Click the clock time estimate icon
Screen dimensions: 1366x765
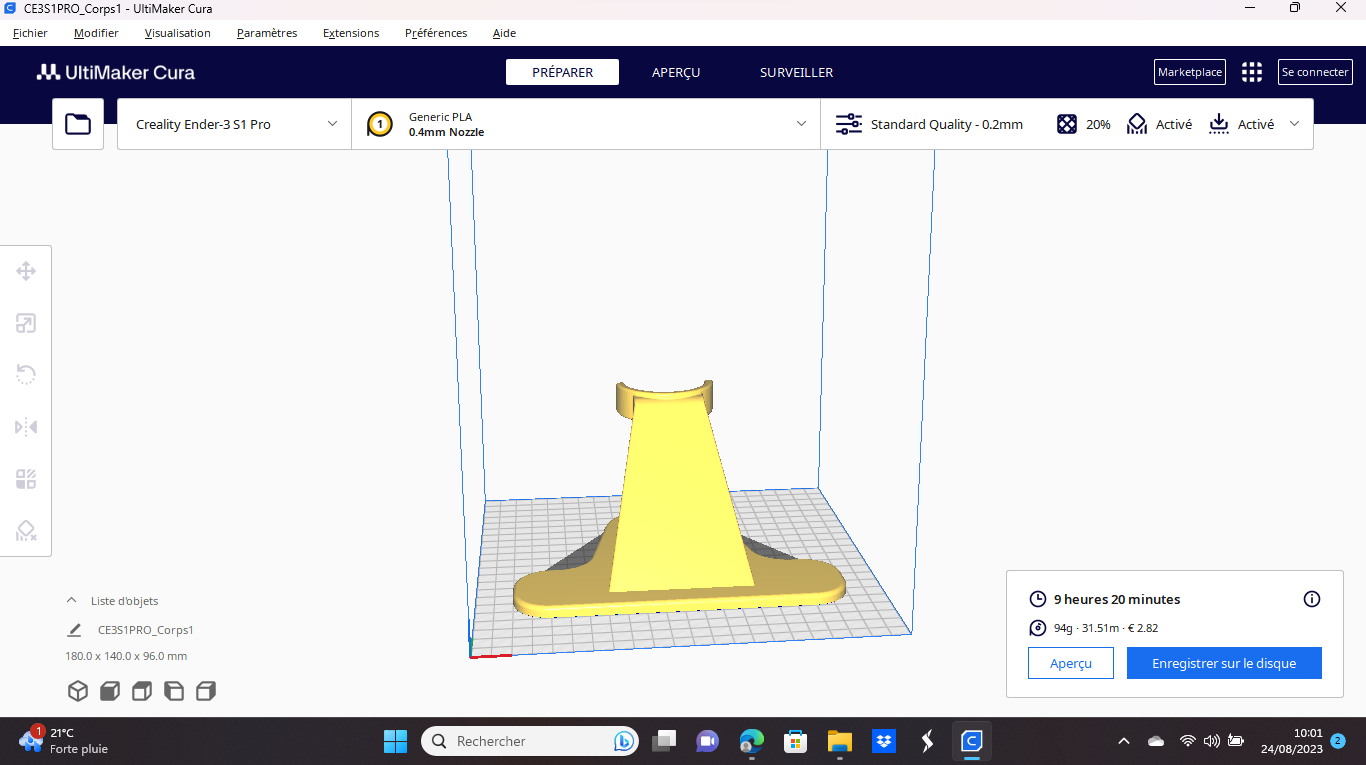click(1038, 599)
